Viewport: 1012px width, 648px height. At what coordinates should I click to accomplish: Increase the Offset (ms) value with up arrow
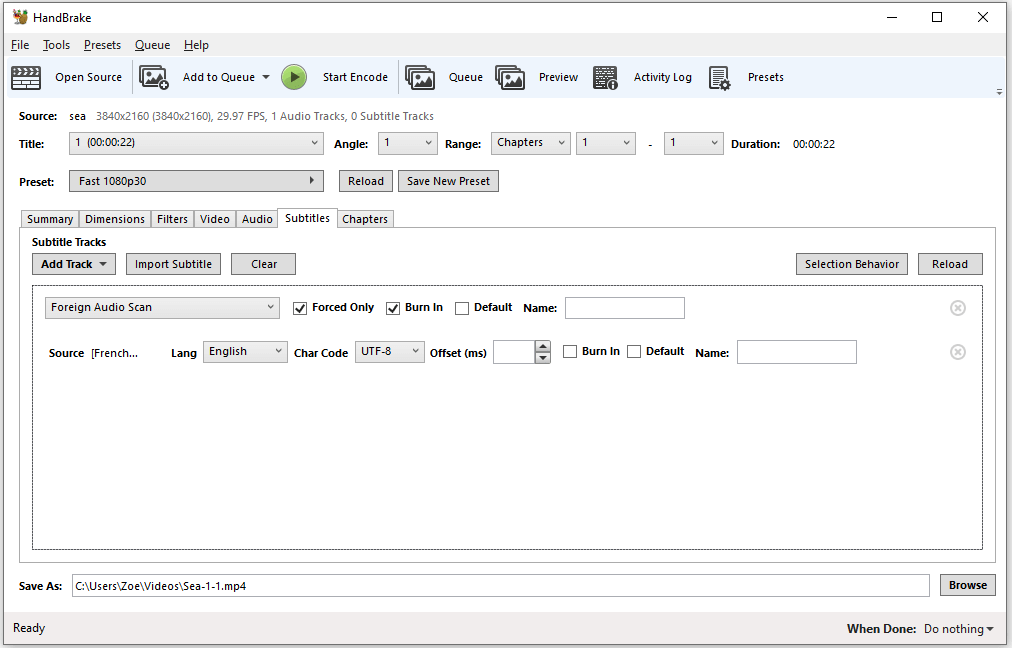pos(543,347)
